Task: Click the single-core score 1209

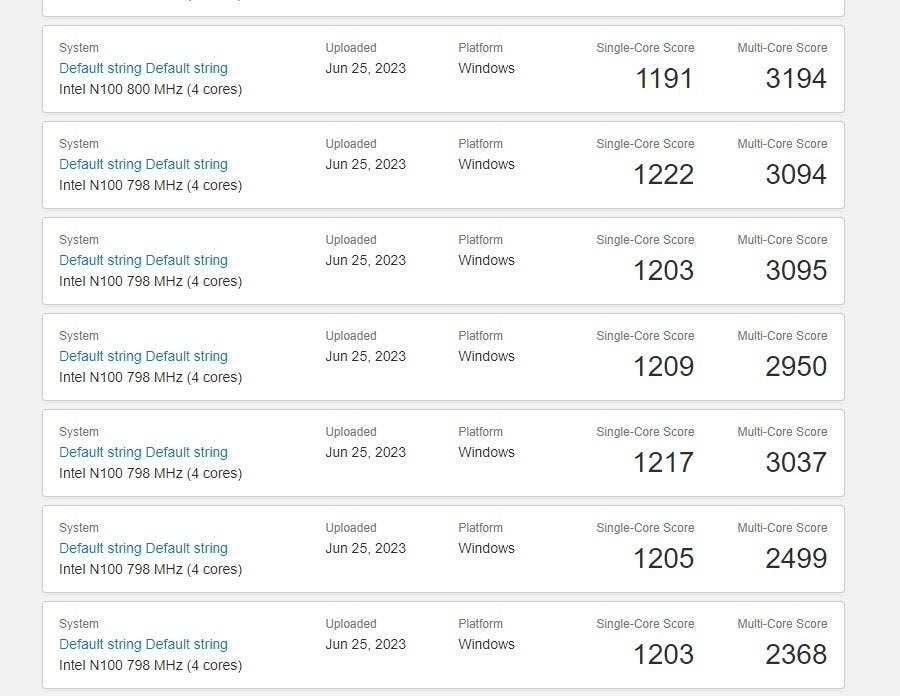Action: pos(663,367)
